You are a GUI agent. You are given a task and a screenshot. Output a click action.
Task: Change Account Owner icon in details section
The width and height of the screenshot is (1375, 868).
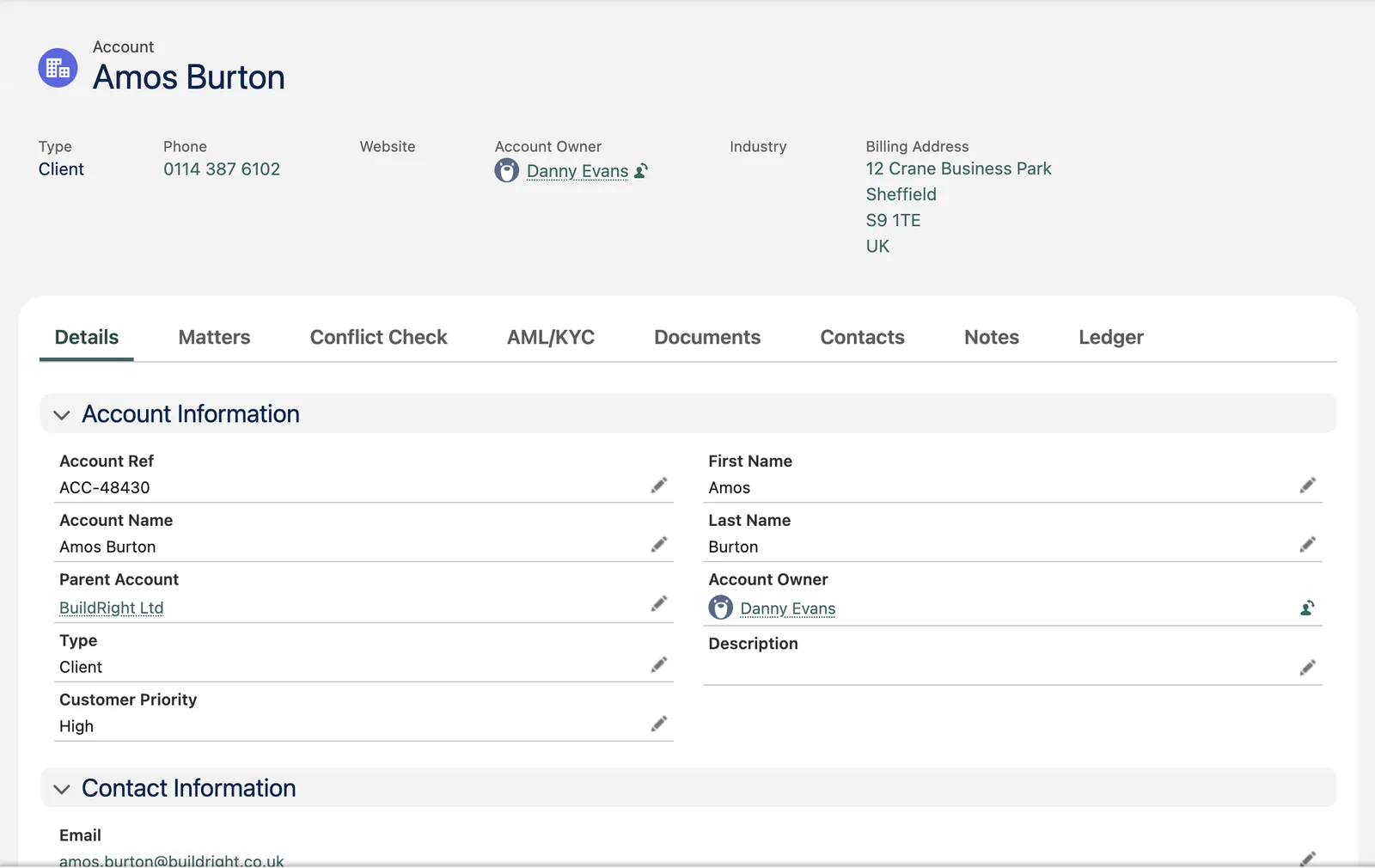click(x=1307, y=608)
